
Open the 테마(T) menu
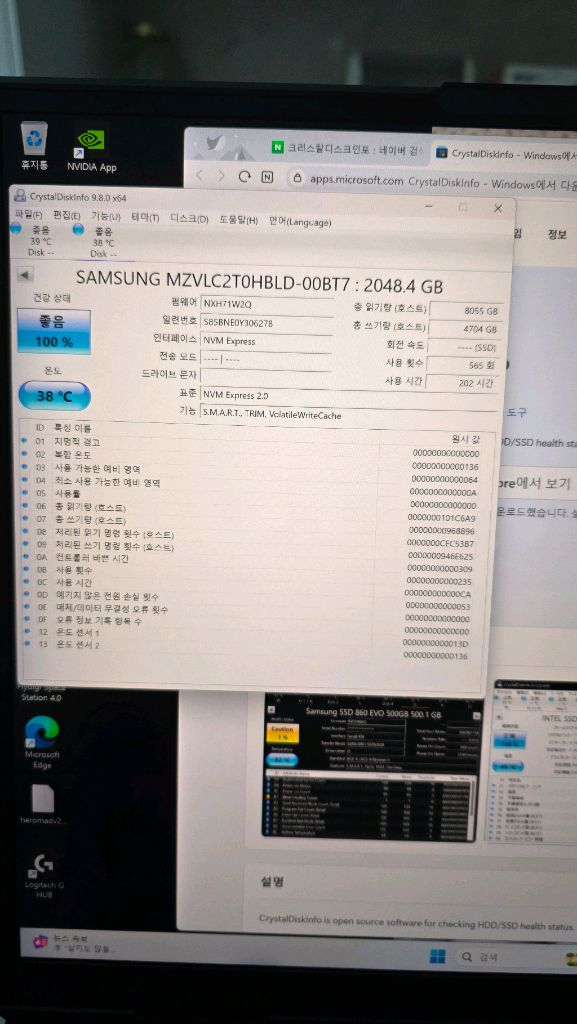click(x=145, y=217)
